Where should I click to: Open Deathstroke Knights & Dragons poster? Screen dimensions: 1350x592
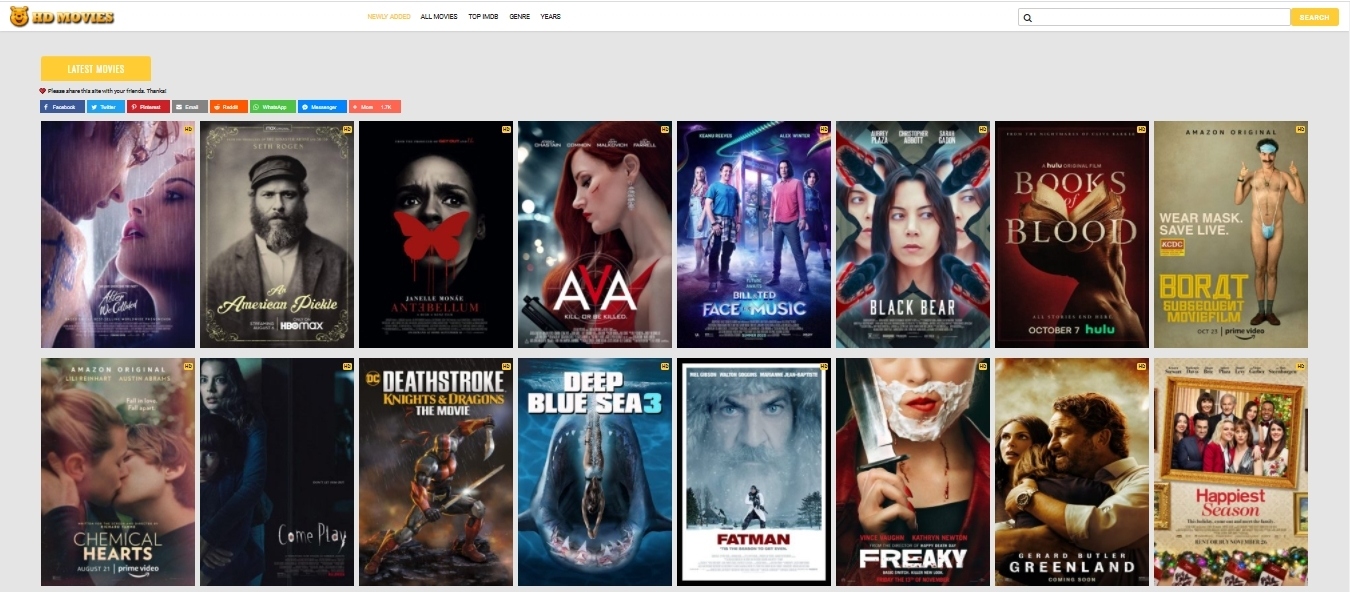point(436,472)
